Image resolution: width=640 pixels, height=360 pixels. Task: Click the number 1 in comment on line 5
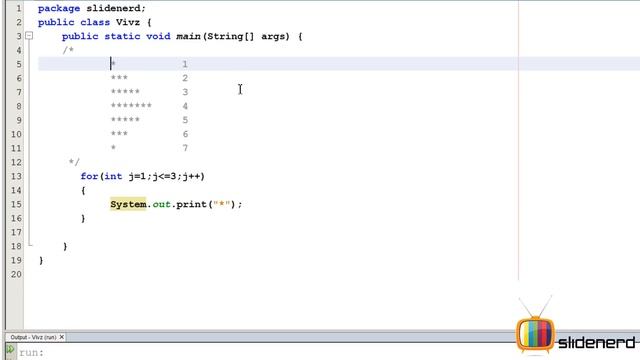pyautogui.click(x=185, y=64)
